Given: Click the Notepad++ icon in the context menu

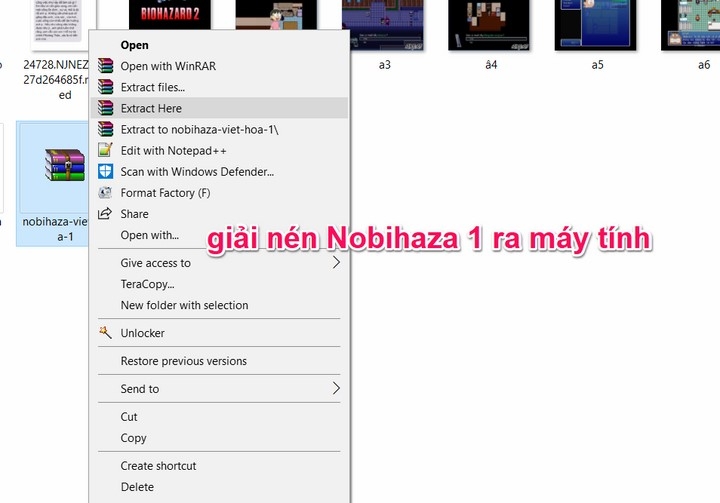Looking at the screenshot, I should [x=106, y=150].
